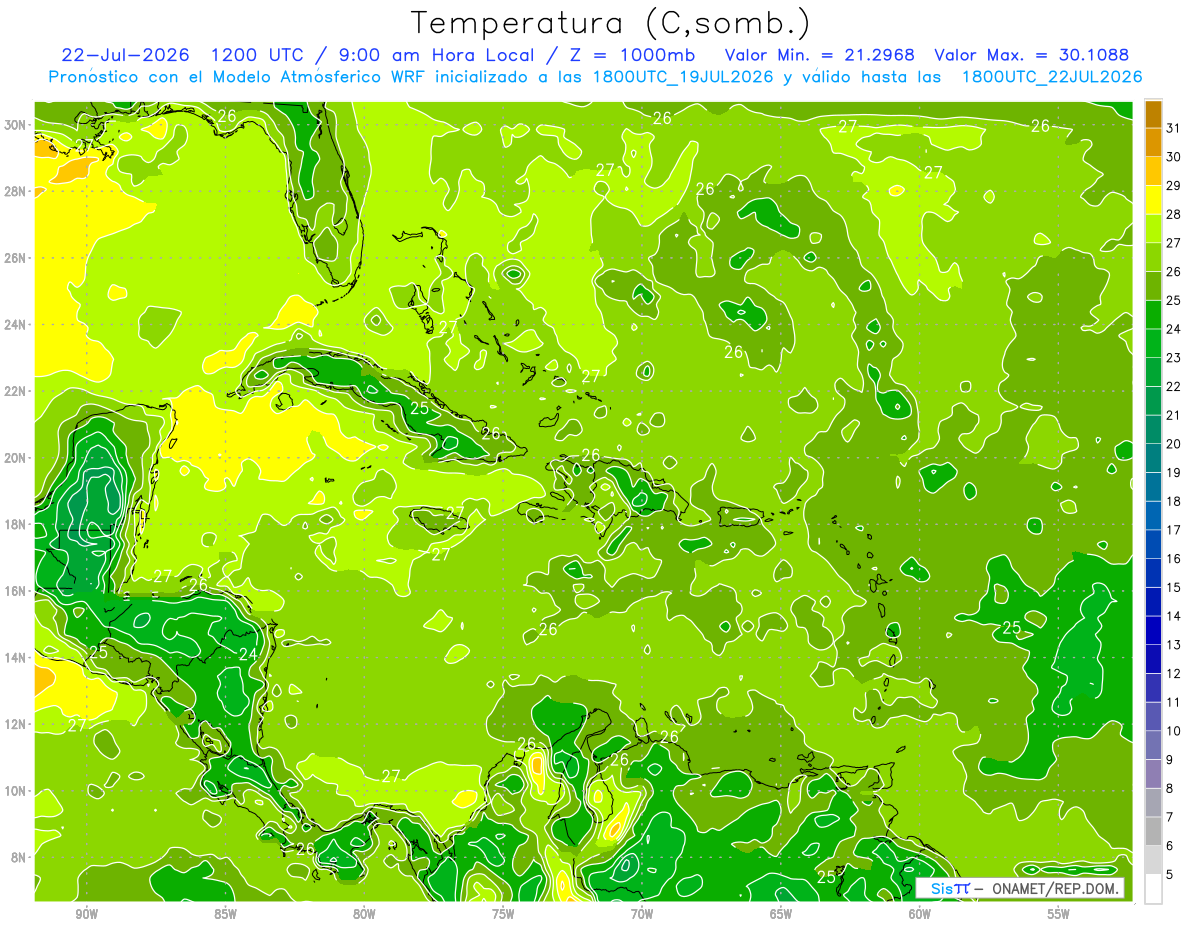Click the 80W longitude axis label

pos(364,914)
